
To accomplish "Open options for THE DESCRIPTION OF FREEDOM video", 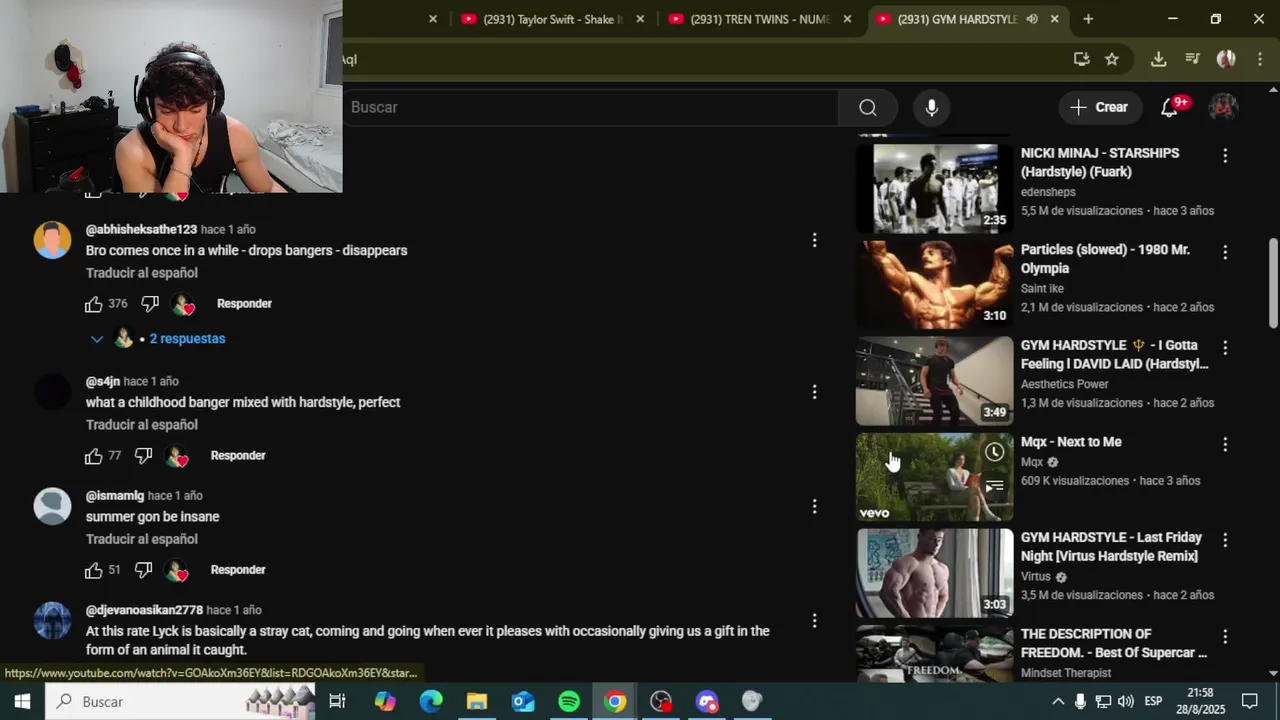I will coord(1225,636).
